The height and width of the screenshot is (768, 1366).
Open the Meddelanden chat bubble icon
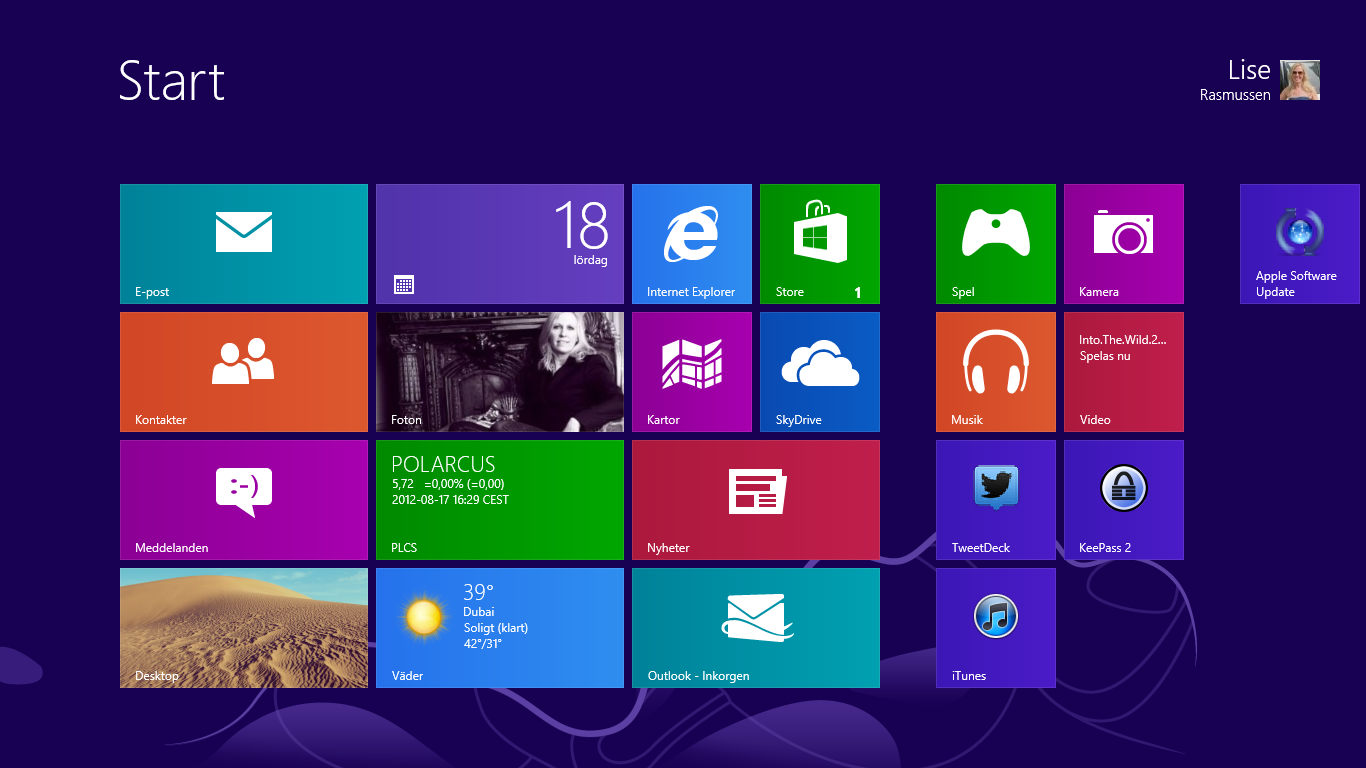pyautogui.click(x=244, y=492)
